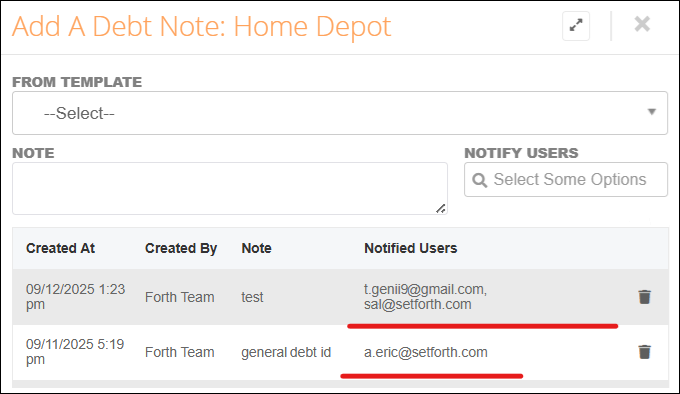Select the 09/12/2025 1:23 pm timestamp cell
The image size is (680, 394).
pos(75,296)
